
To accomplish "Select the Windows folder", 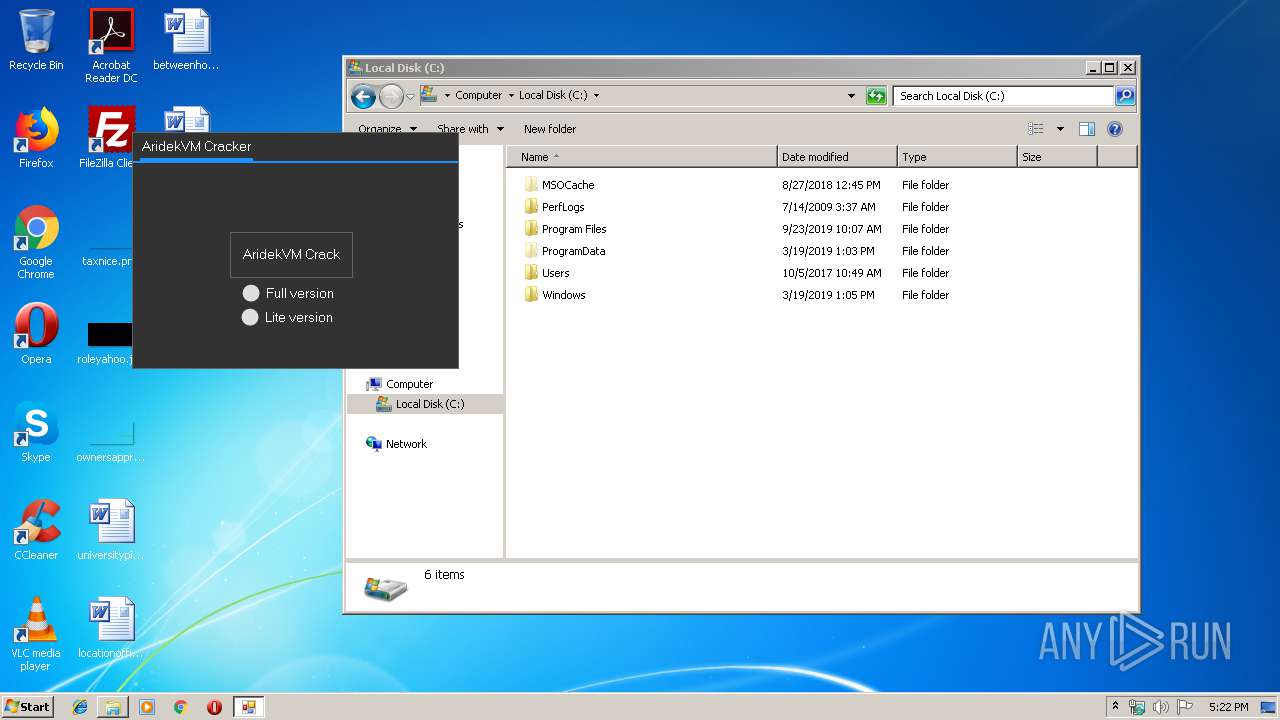I will click(x=563, y=295).
